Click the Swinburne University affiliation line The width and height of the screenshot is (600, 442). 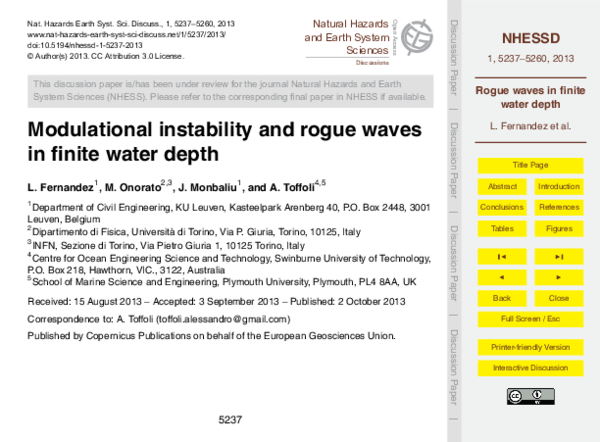click(229, 264)
